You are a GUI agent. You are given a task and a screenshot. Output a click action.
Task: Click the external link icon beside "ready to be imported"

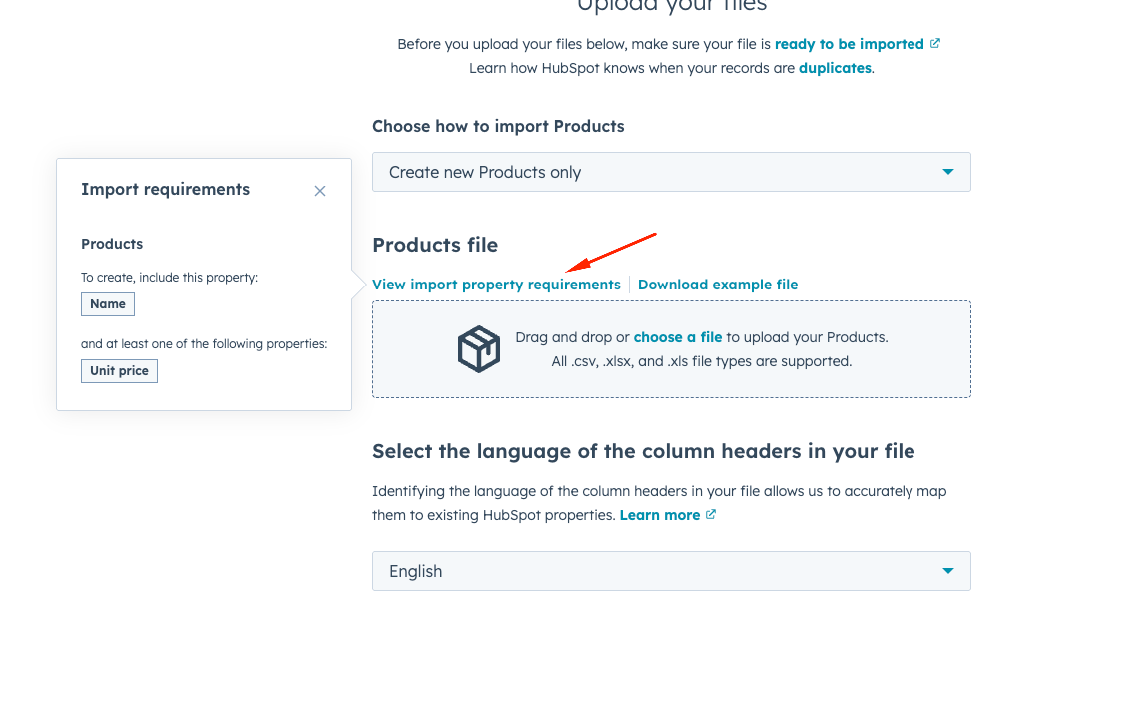(x=935, y=44)
